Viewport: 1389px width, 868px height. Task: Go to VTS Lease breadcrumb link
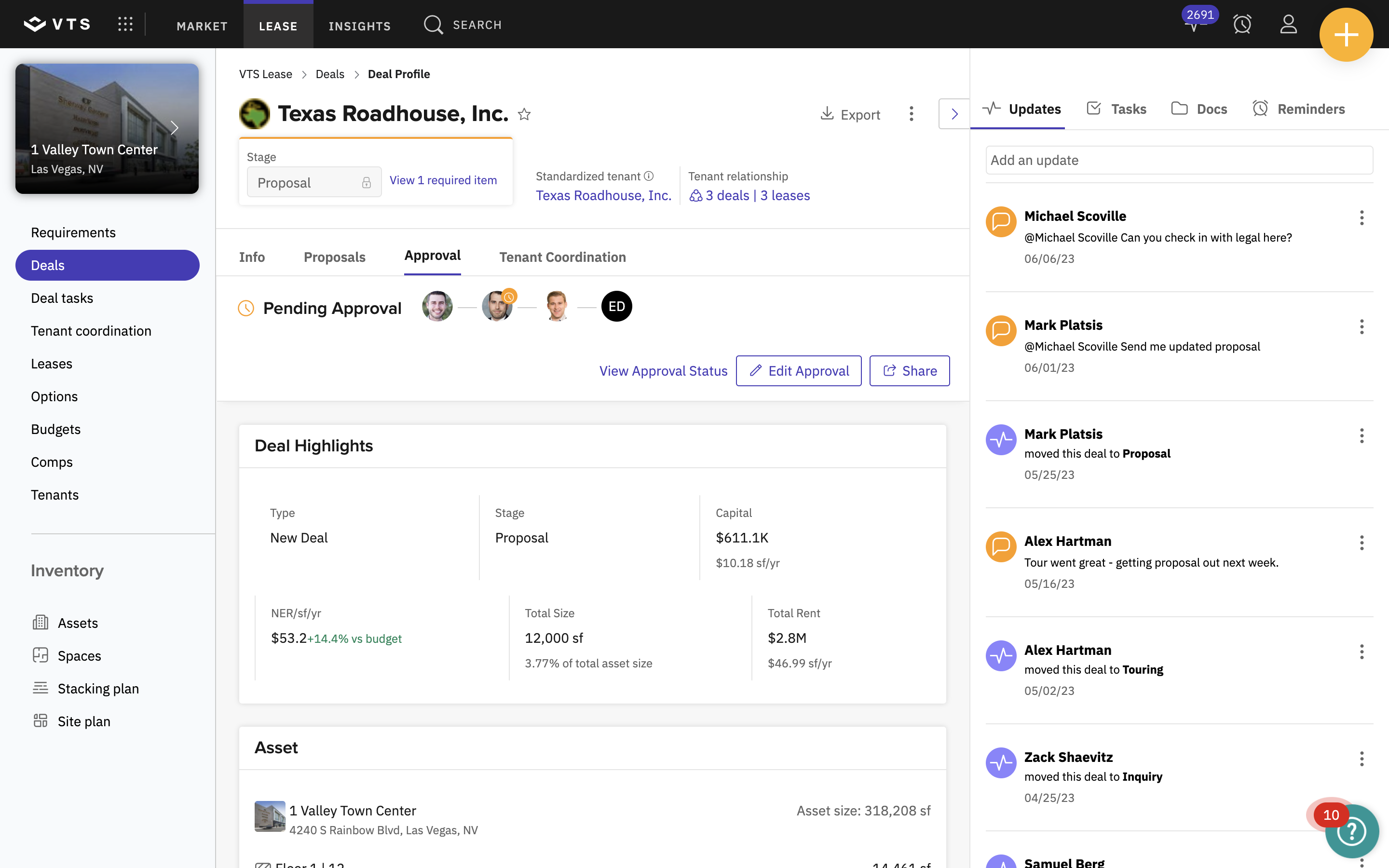266,74
